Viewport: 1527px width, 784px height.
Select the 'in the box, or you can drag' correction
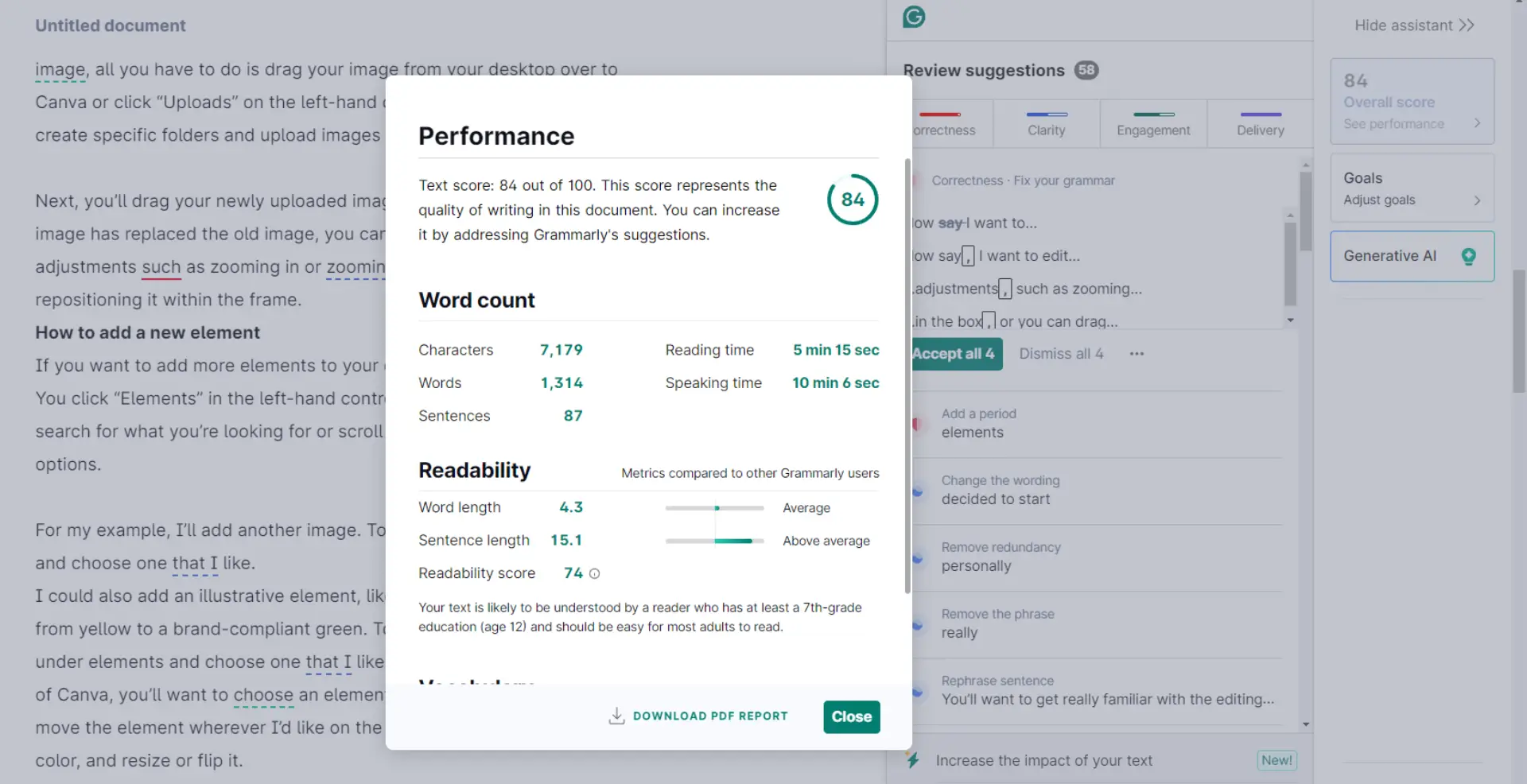(1016, 321)
